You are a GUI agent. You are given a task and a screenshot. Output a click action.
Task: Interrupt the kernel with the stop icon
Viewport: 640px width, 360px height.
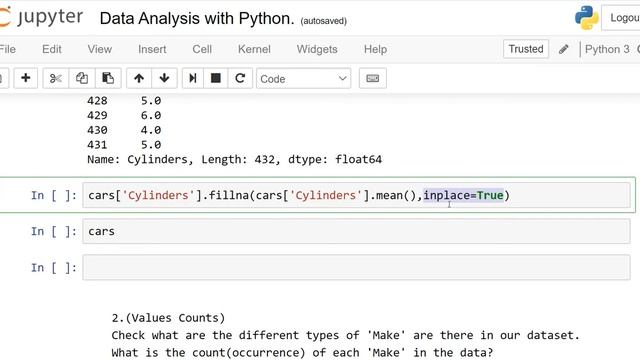(x=216, y=78)
